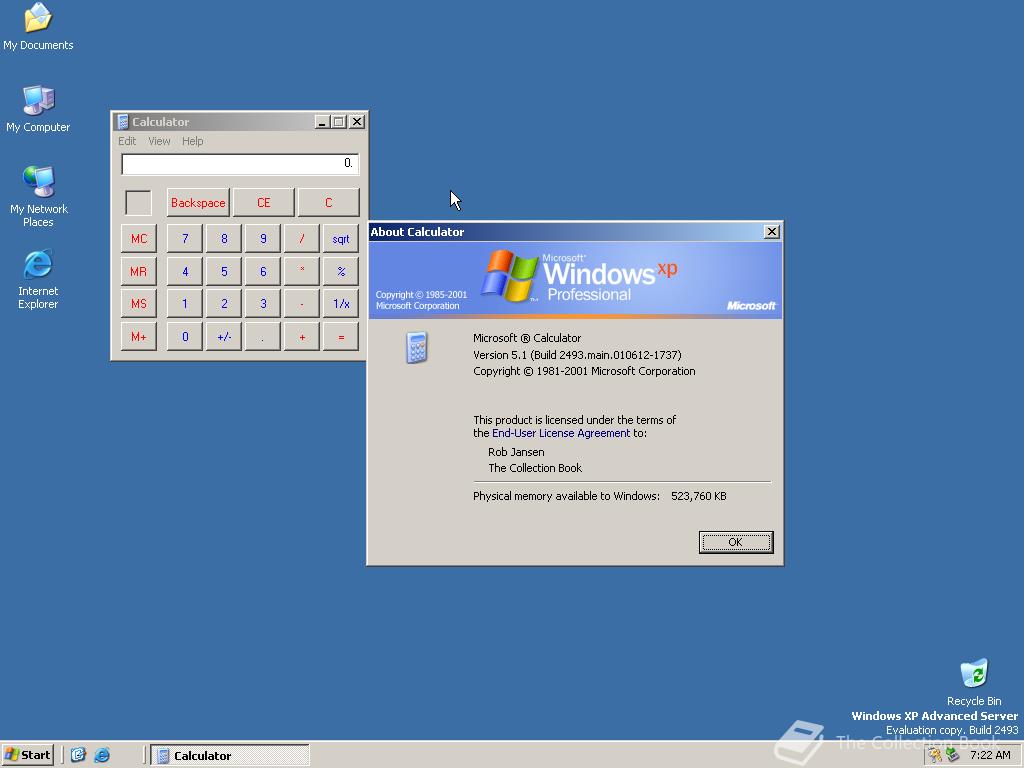Click the calculator icon in Calculator title bar

point(122,121)
